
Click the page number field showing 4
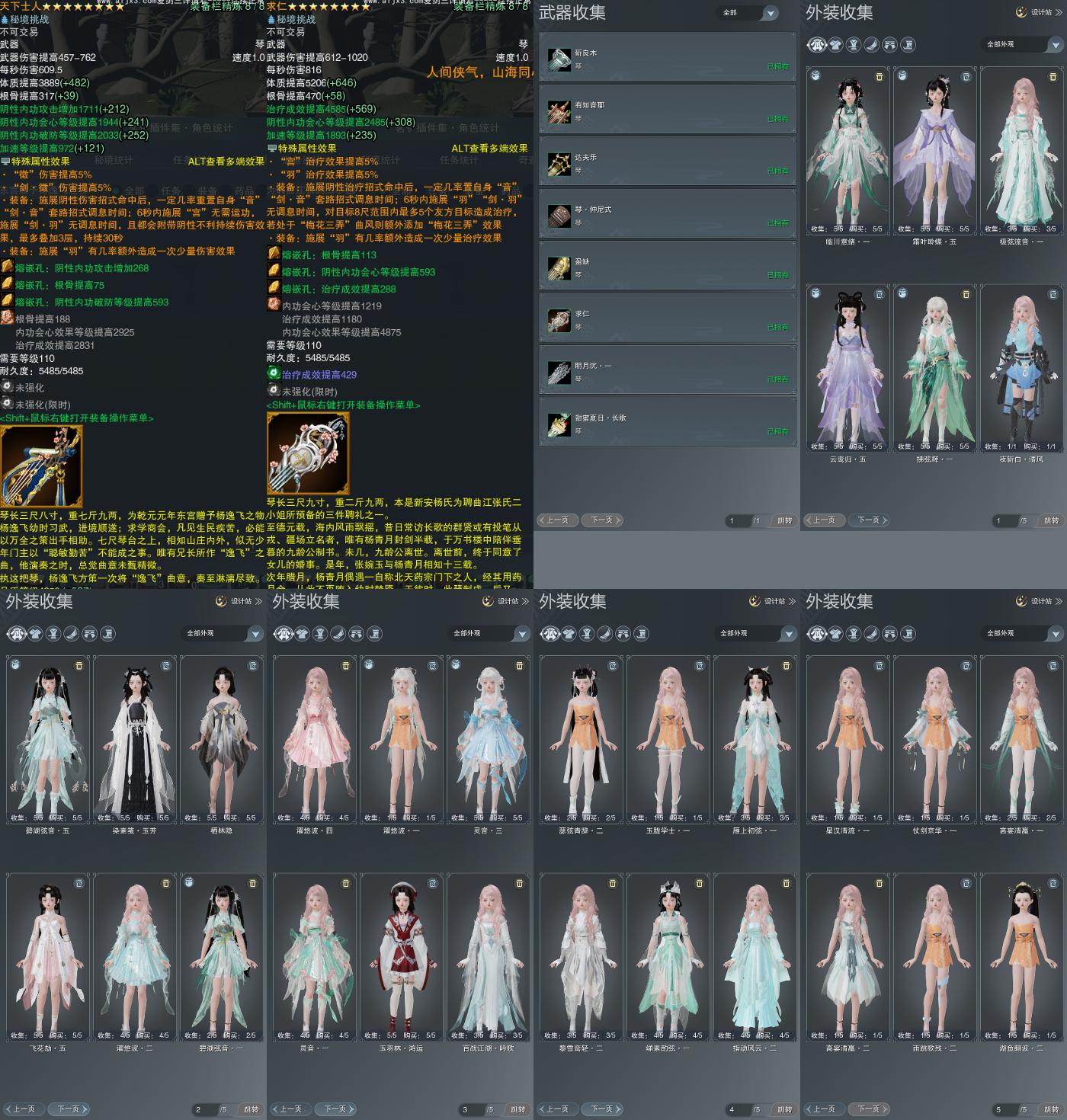[739, 1109]
